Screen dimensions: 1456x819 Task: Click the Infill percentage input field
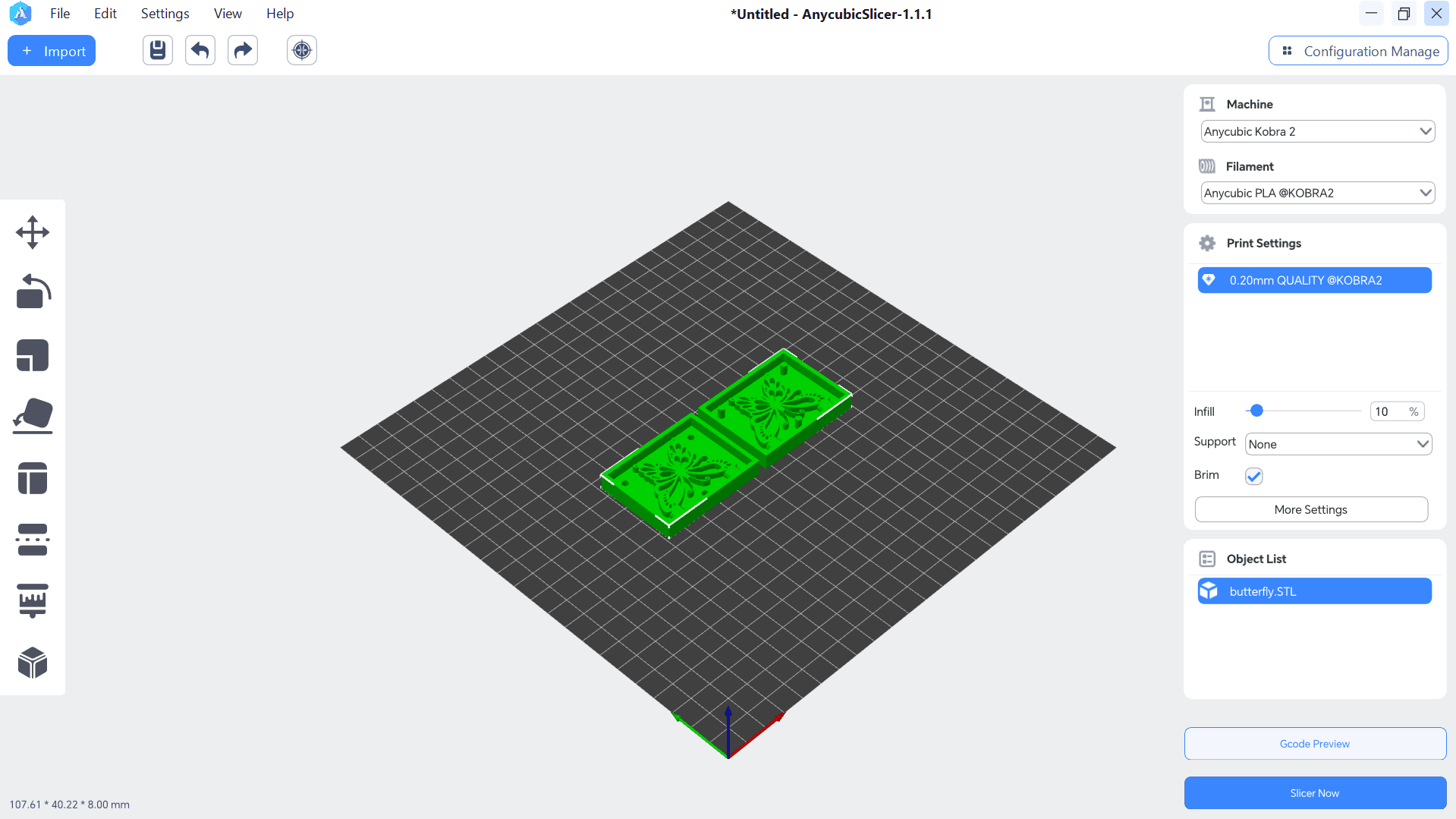1397,411
